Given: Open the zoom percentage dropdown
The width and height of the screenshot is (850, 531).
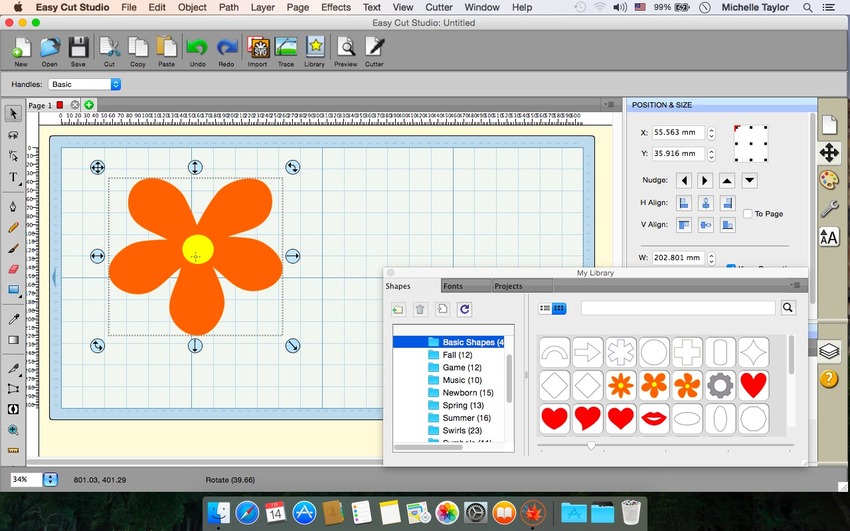Looking at the screenshot, I should [51, 480].
